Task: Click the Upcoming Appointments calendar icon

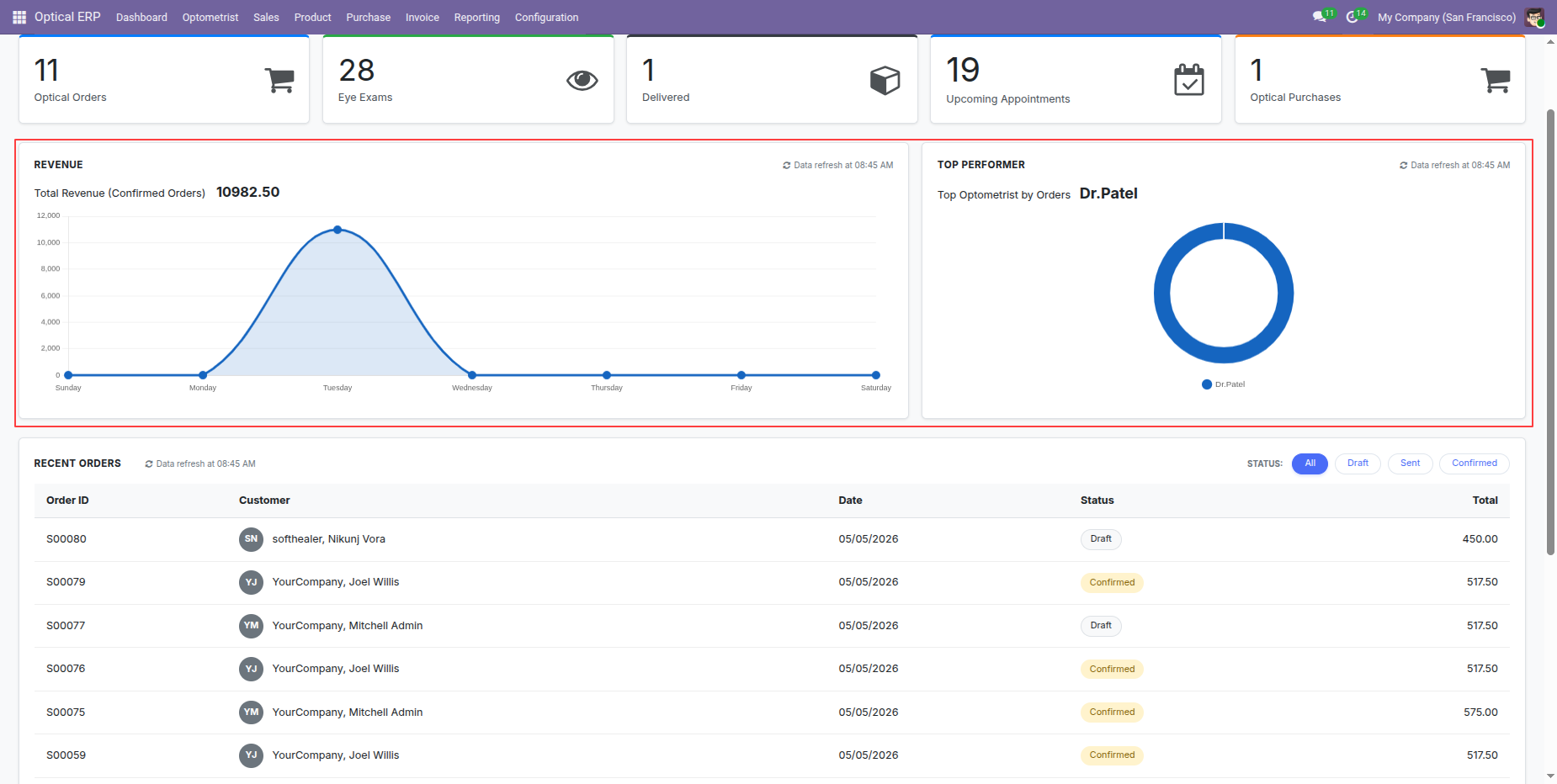Action: 1188,80
